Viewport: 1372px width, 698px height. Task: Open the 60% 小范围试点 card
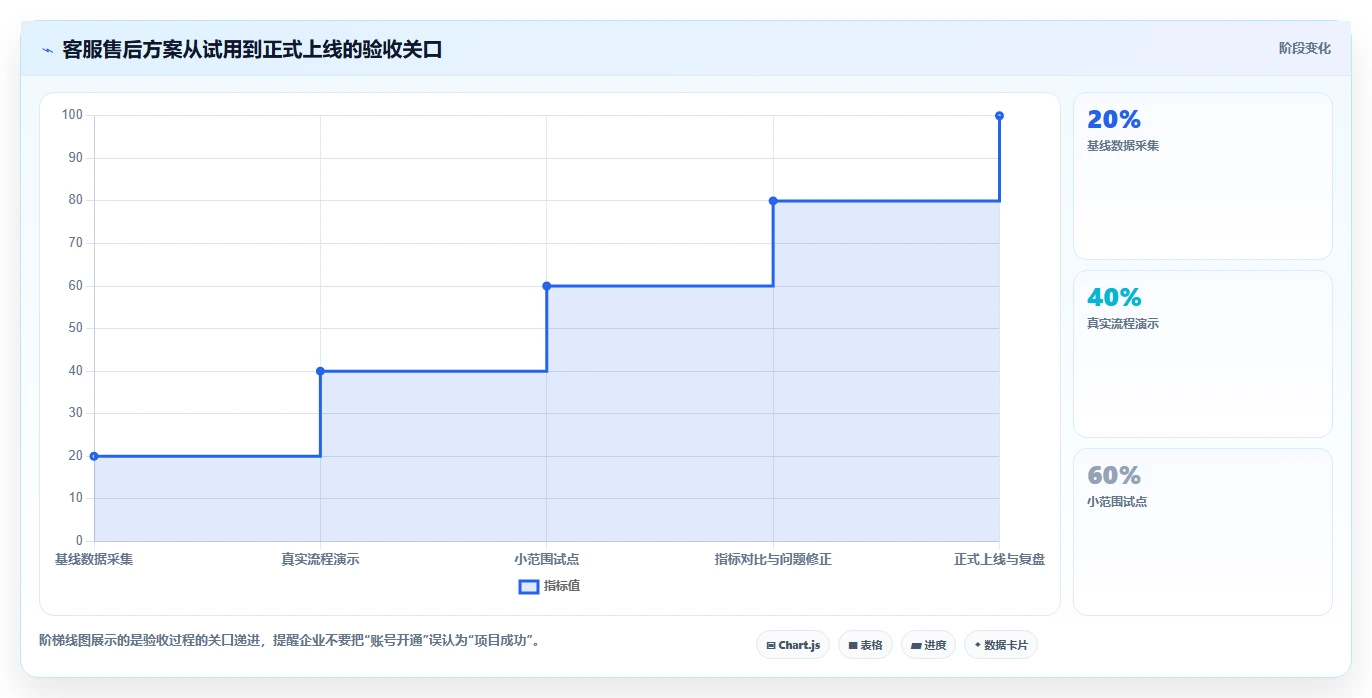coord(1202,532)
